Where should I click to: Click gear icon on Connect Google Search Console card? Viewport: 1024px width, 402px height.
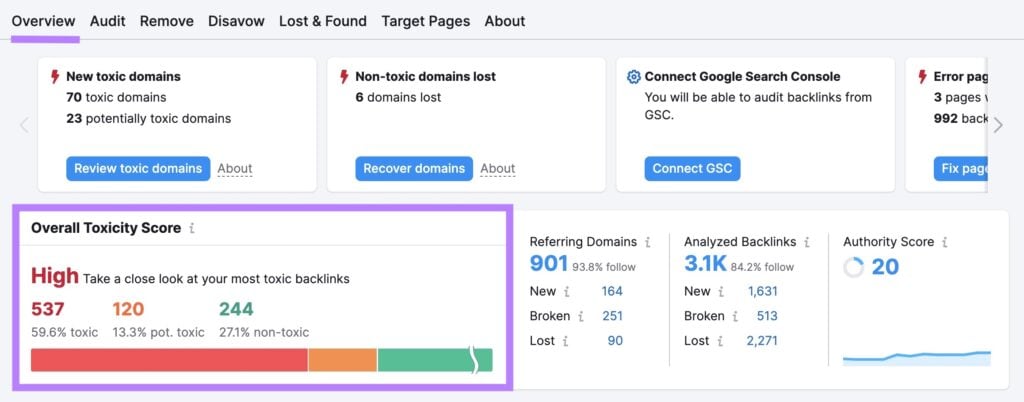pos(633,77)
